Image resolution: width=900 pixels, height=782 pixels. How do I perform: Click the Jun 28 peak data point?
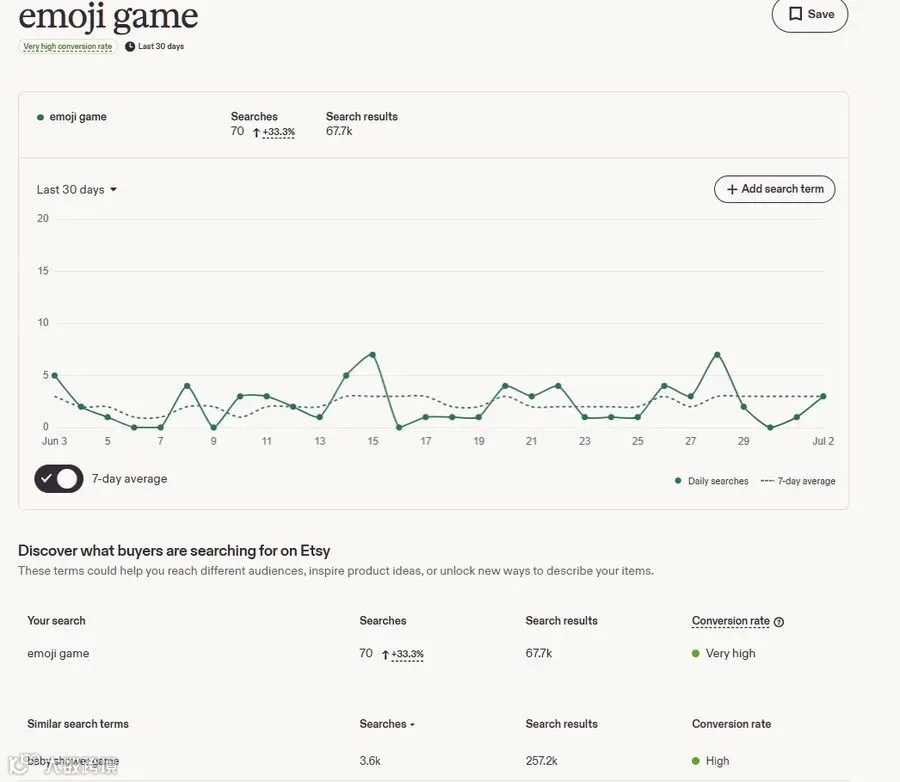tap(717, 355)
